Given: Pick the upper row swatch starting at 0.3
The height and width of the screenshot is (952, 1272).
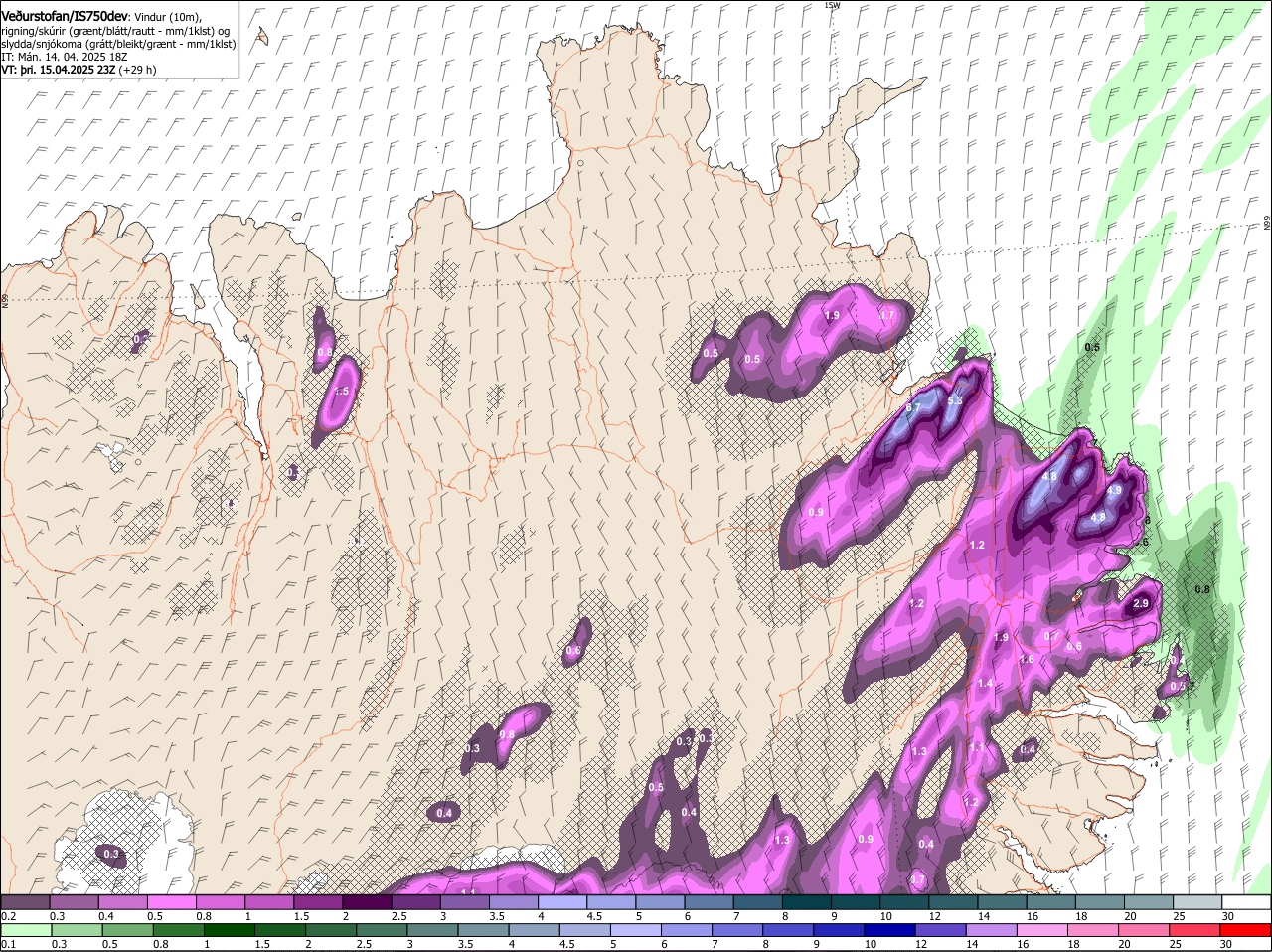Looking at the screenshot, I should point(74,901).
